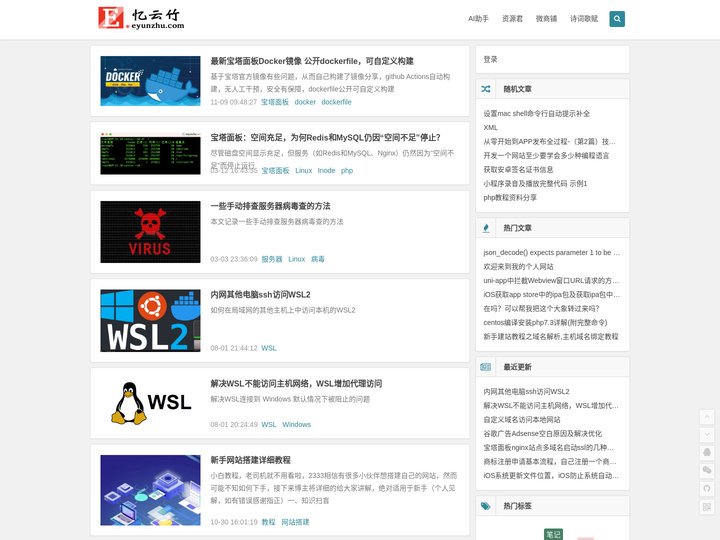
Task: Show the floating QR code icon
Action: pyautogui.click(x=707, y=506)
